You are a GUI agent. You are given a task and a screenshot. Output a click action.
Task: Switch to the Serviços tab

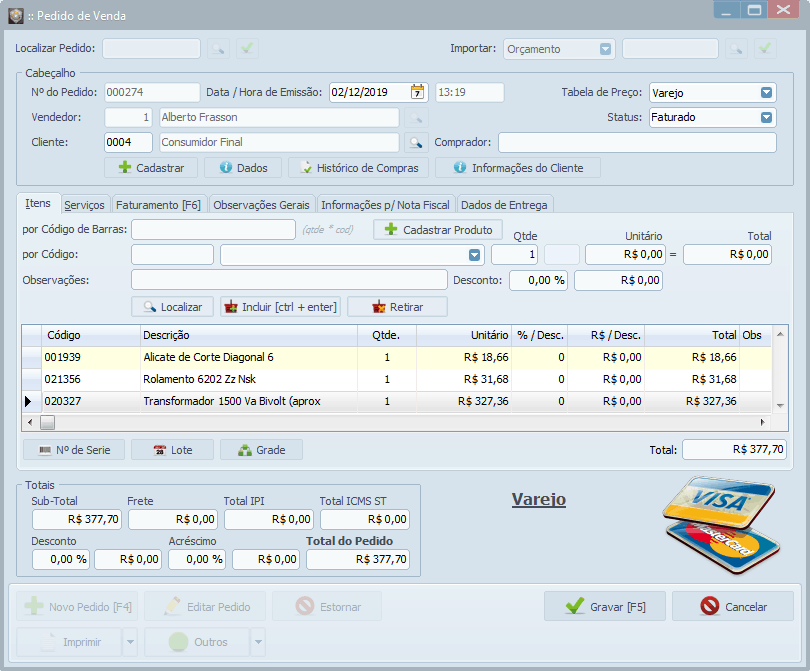[x=85, y=205]
